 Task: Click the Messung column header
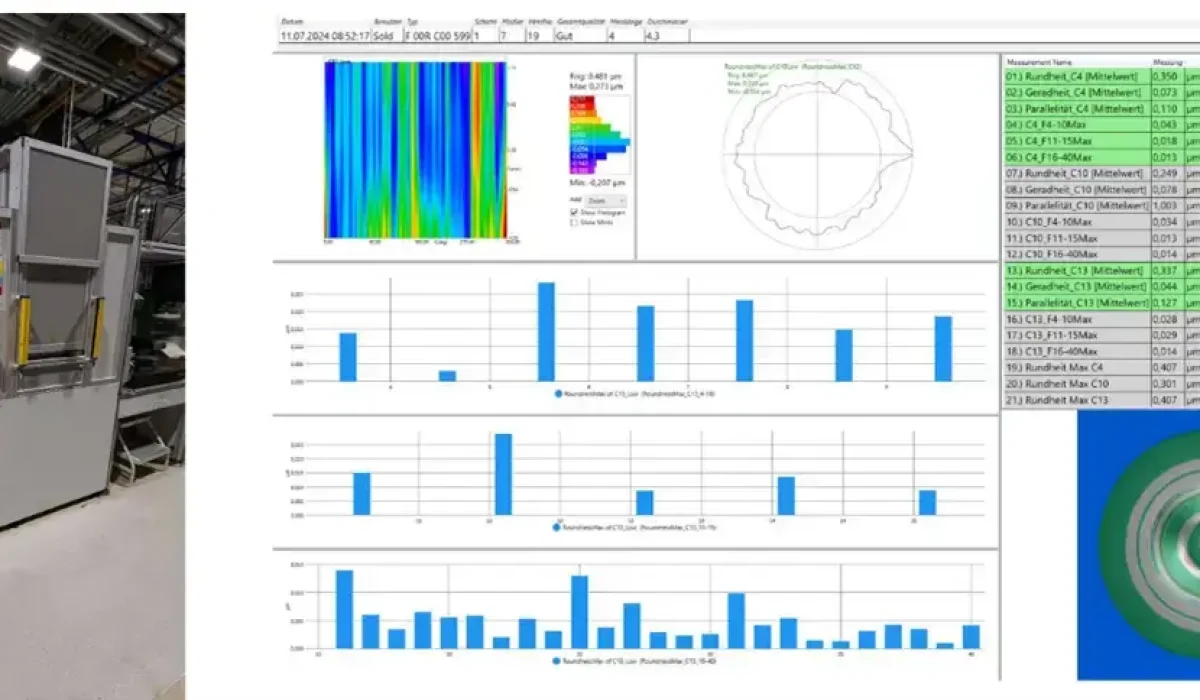pyautogui.click(x=1166, y=61)
